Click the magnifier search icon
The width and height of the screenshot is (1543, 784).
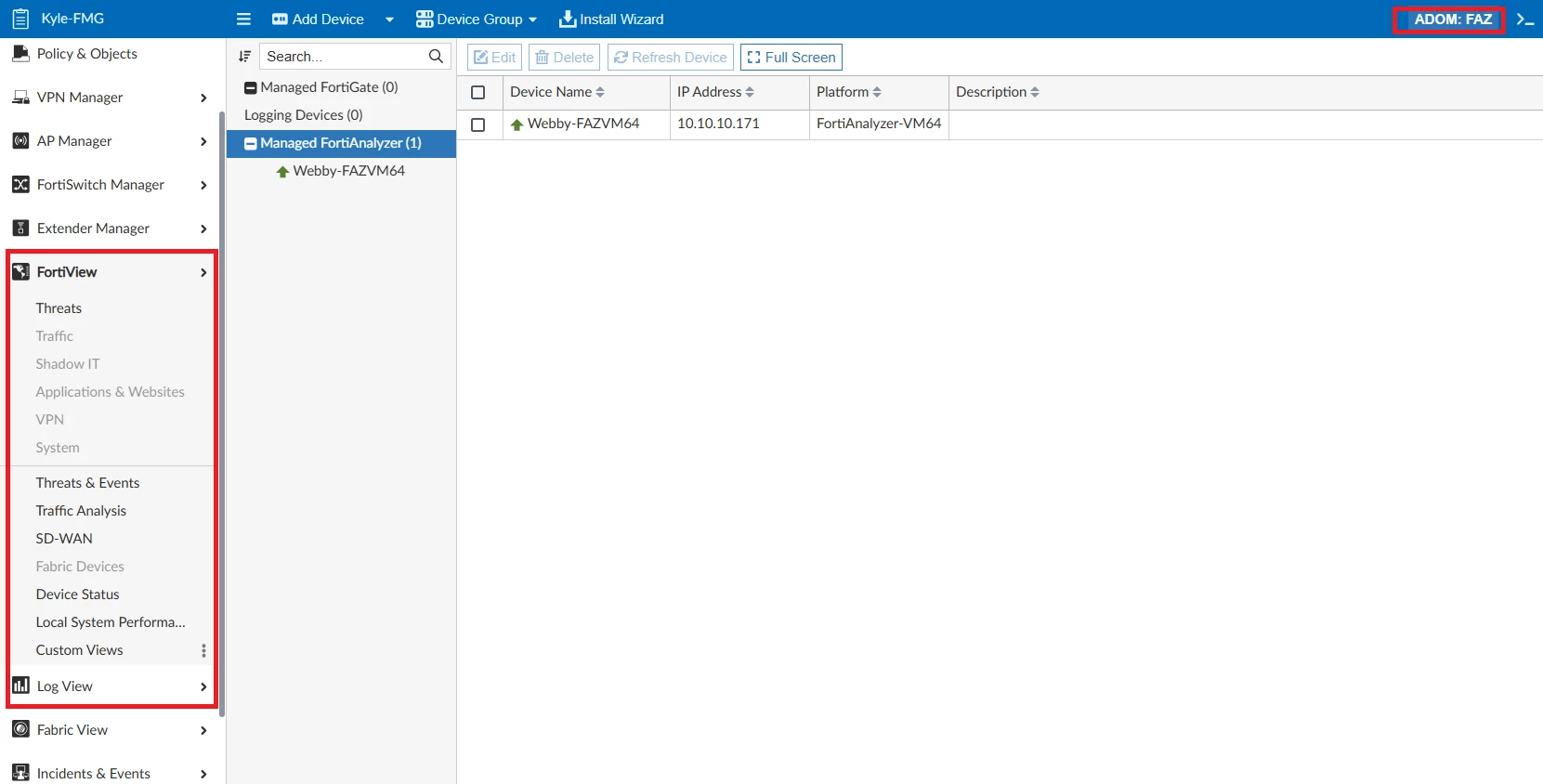pos(436,57)
